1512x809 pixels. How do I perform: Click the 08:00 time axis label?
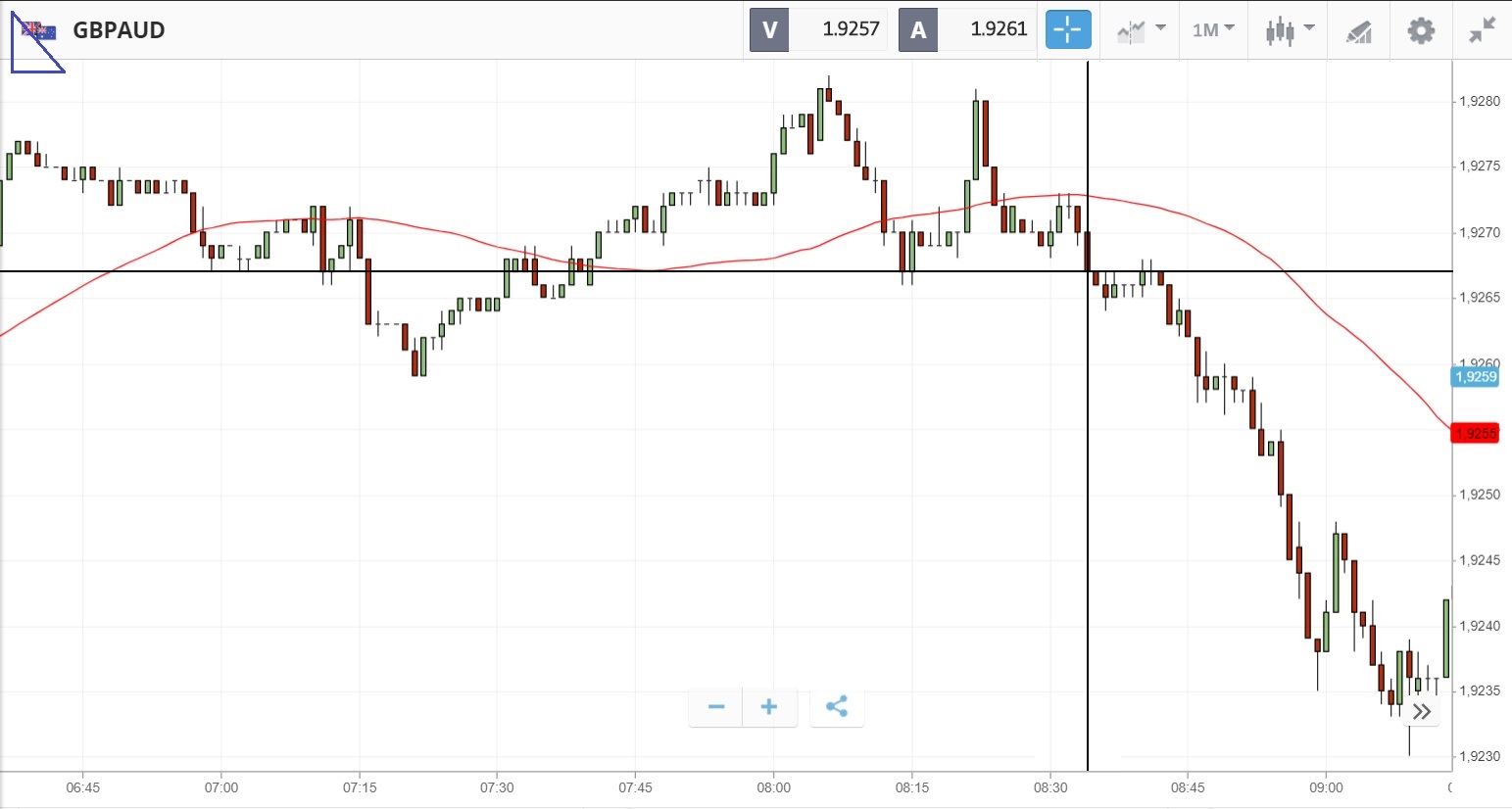[x=773, y=787]
